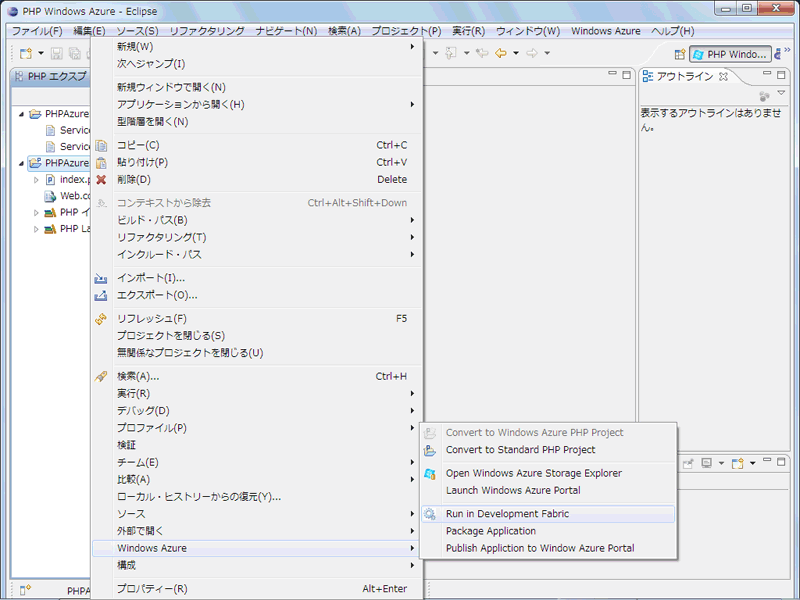Minimize the editor area
Screen dimensions: 800x600
[612, 74]
